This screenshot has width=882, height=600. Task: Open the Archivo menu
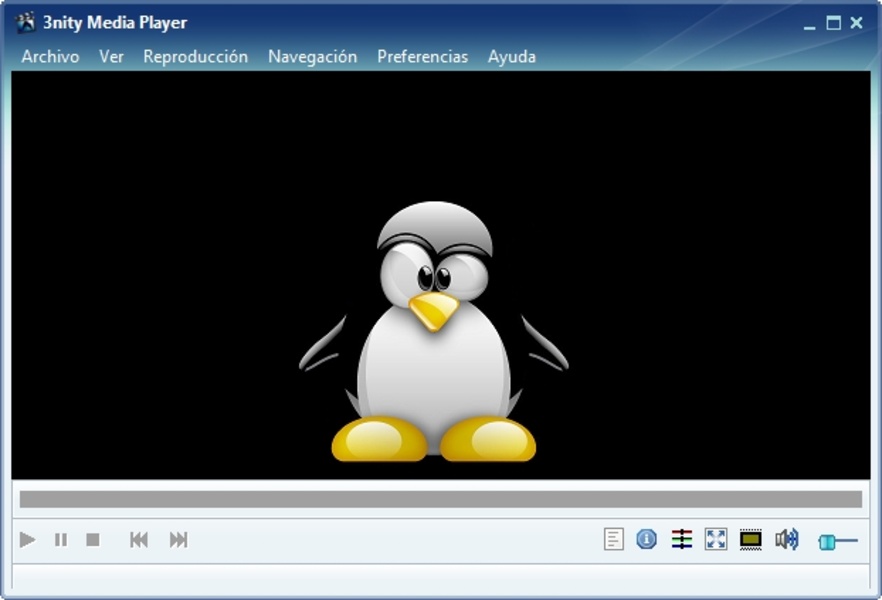(50, 57)
